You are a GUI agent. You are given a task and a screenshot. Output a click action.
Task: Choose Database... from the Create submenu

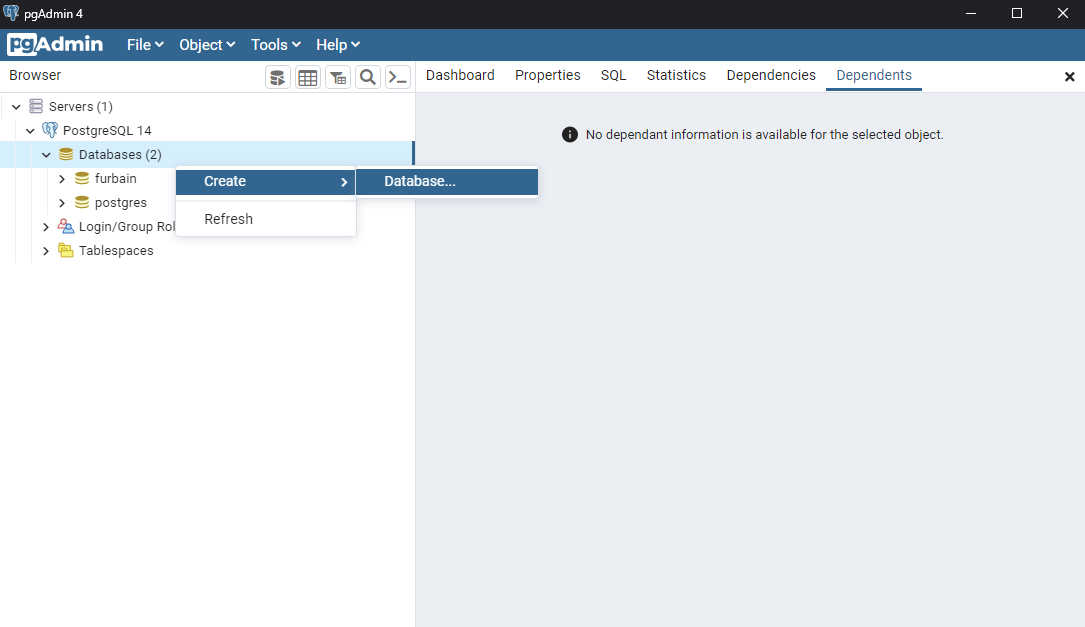[x=447, y=181]
